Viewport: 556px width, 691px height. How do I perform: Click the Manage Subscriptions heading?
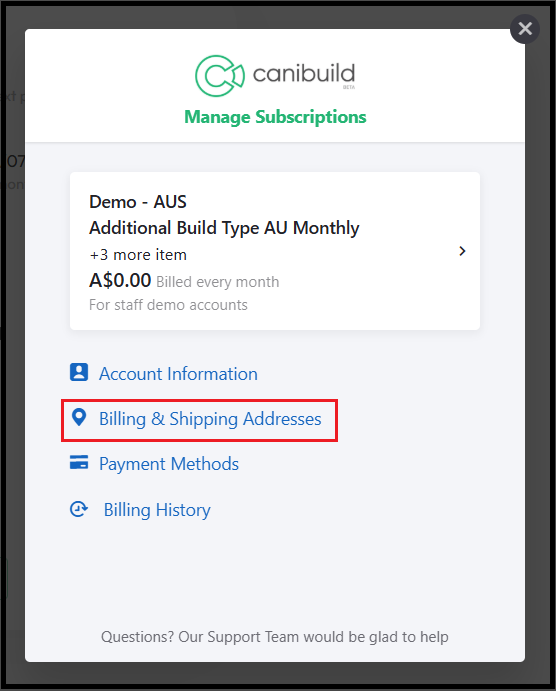[x=275, y=117]
